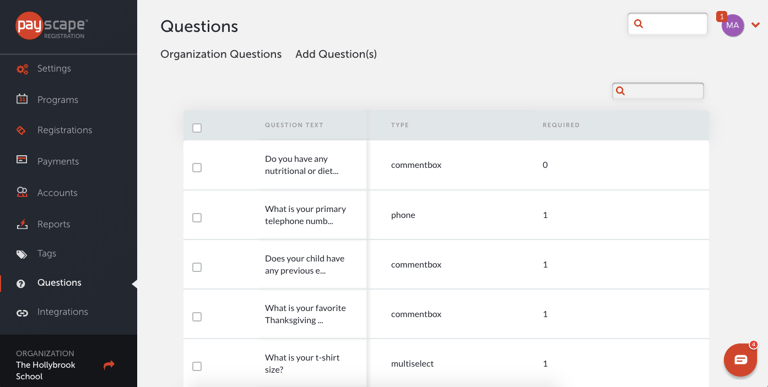Click the Payscape Registration logo
The image size is (768, 387).
tap(52, 25)
